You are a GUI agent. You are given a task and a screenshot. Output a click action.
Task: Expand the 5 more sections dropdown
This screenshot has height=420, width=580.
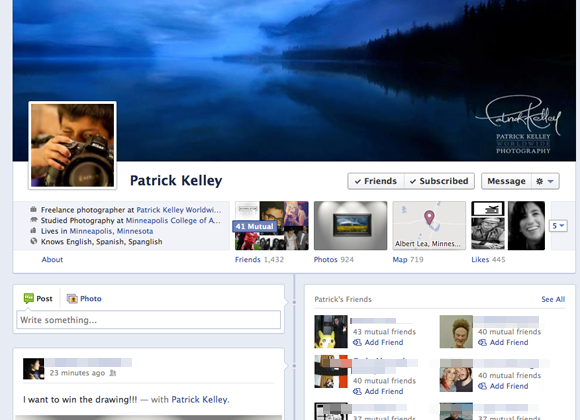(558, 226)
